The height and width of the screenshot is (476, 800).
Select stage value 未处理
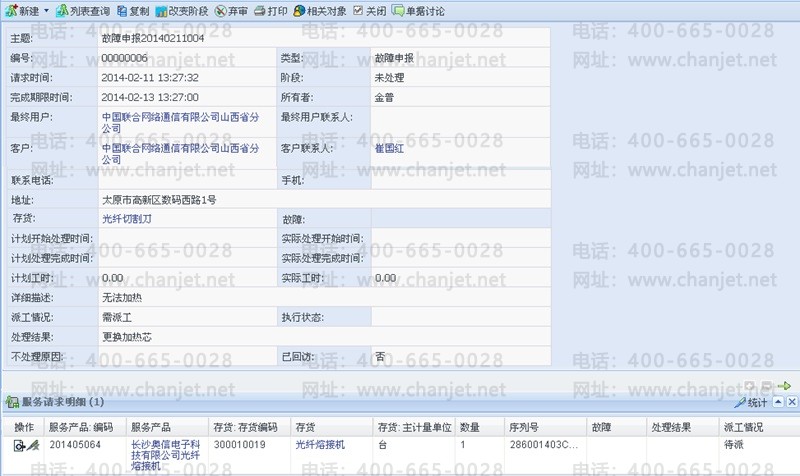tap(389, 78)
